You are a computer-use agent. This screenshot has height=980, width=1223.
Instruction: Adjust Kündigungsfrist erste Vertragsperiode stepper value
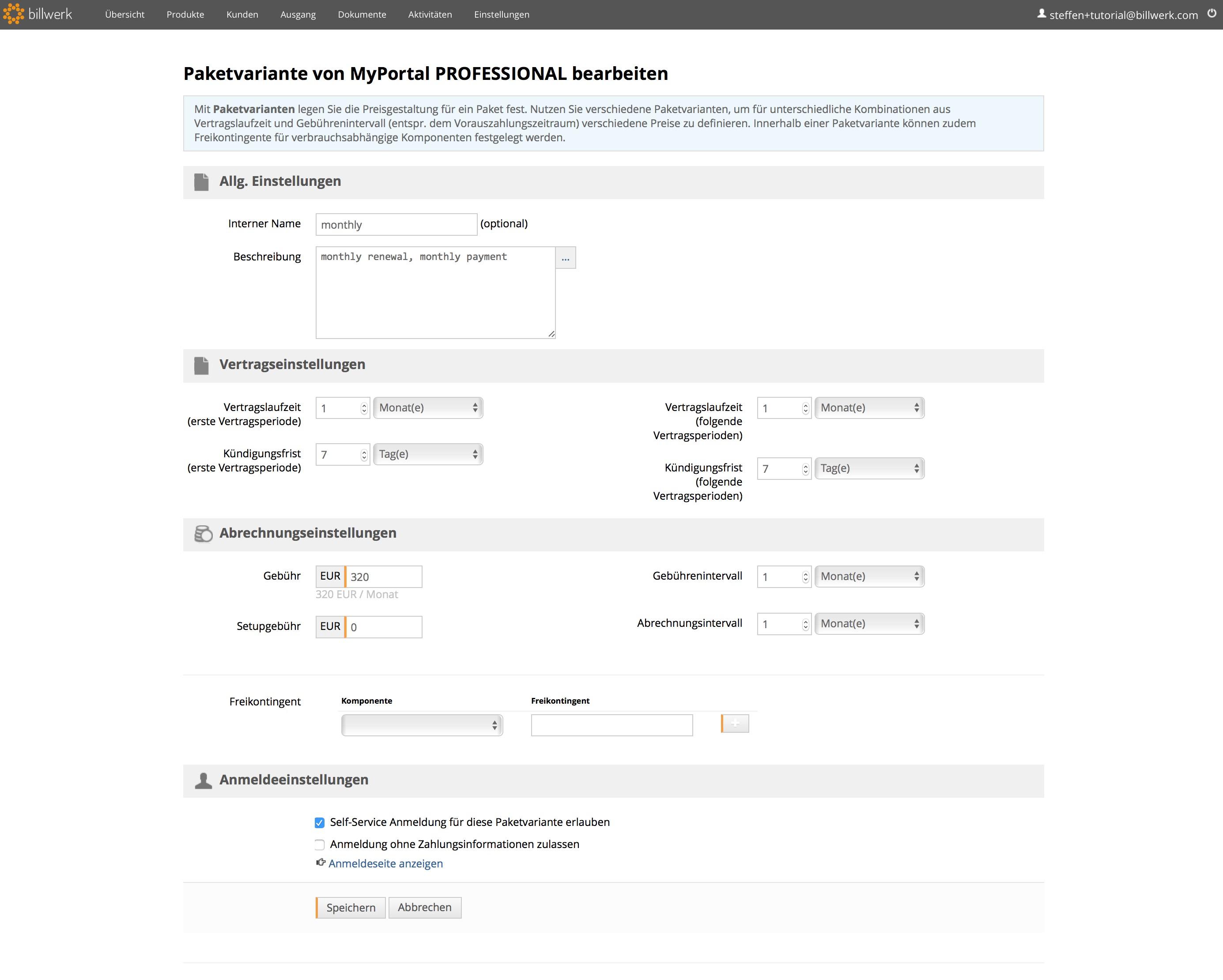point(365,453)
